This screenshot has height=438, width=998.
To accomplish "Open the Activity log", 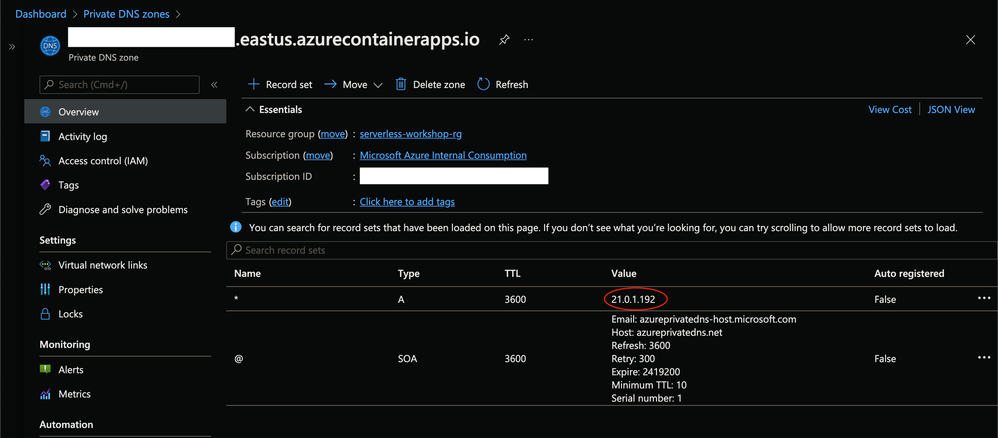I will (83, 136).
